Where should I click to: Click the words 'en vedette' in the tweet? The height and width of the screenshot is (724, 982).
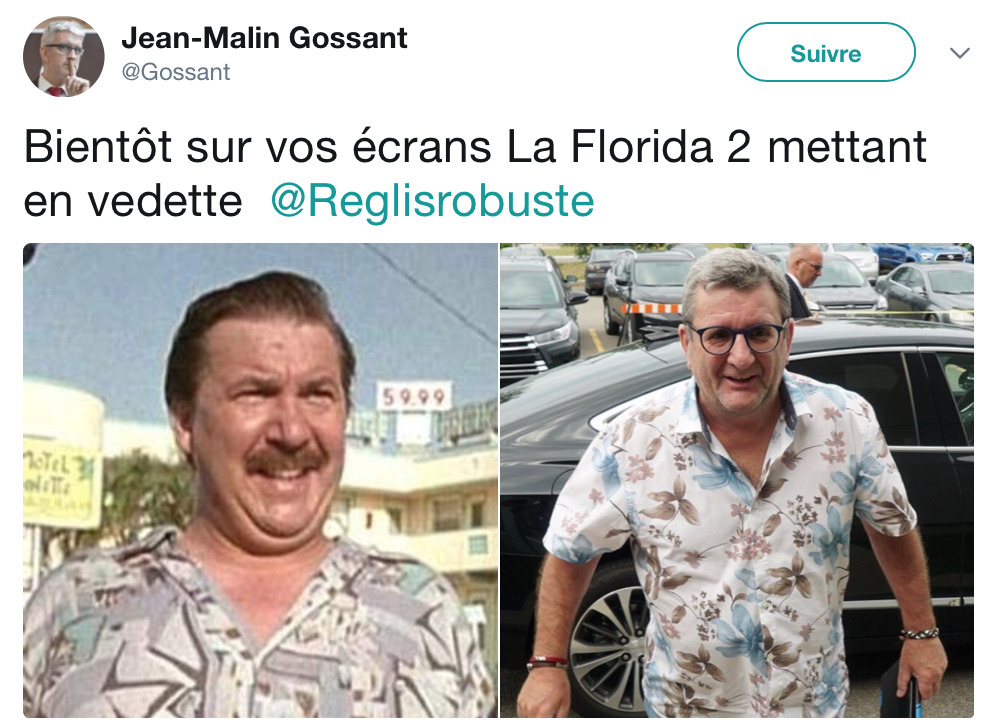(133, 202)
